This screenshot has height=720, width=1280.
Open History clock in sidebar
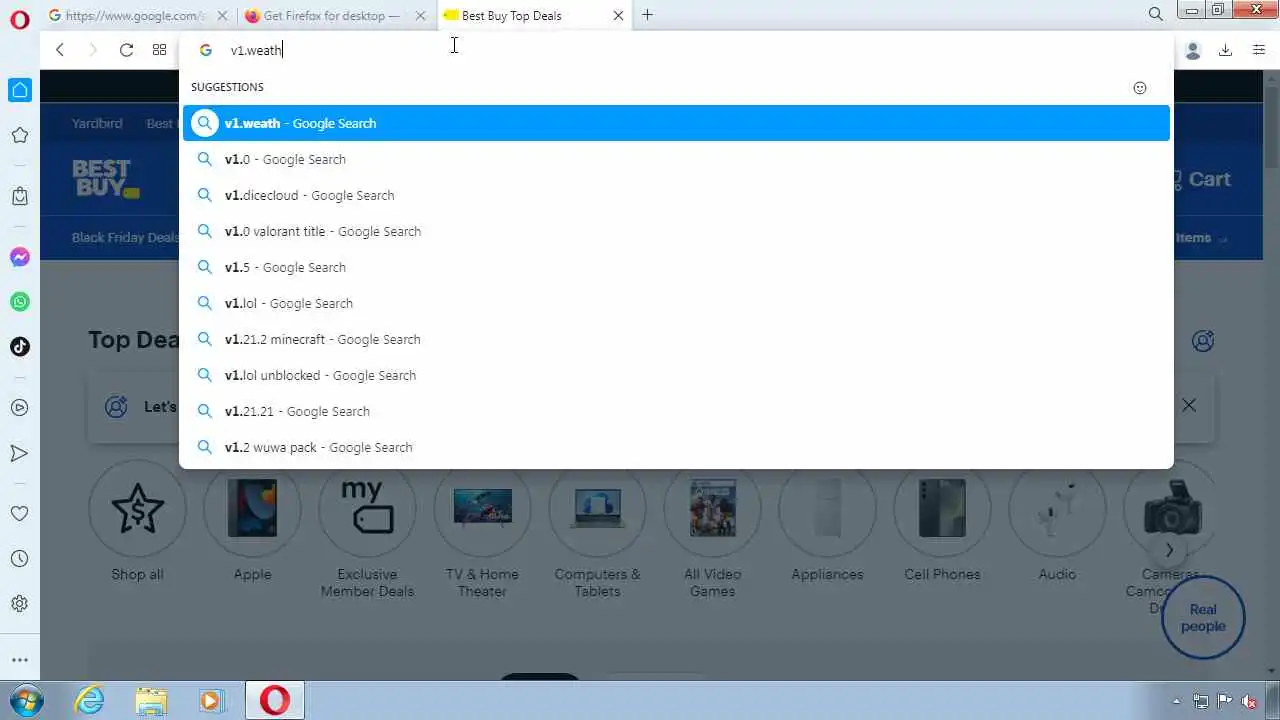pyautogui.click(x=20, y=559)
